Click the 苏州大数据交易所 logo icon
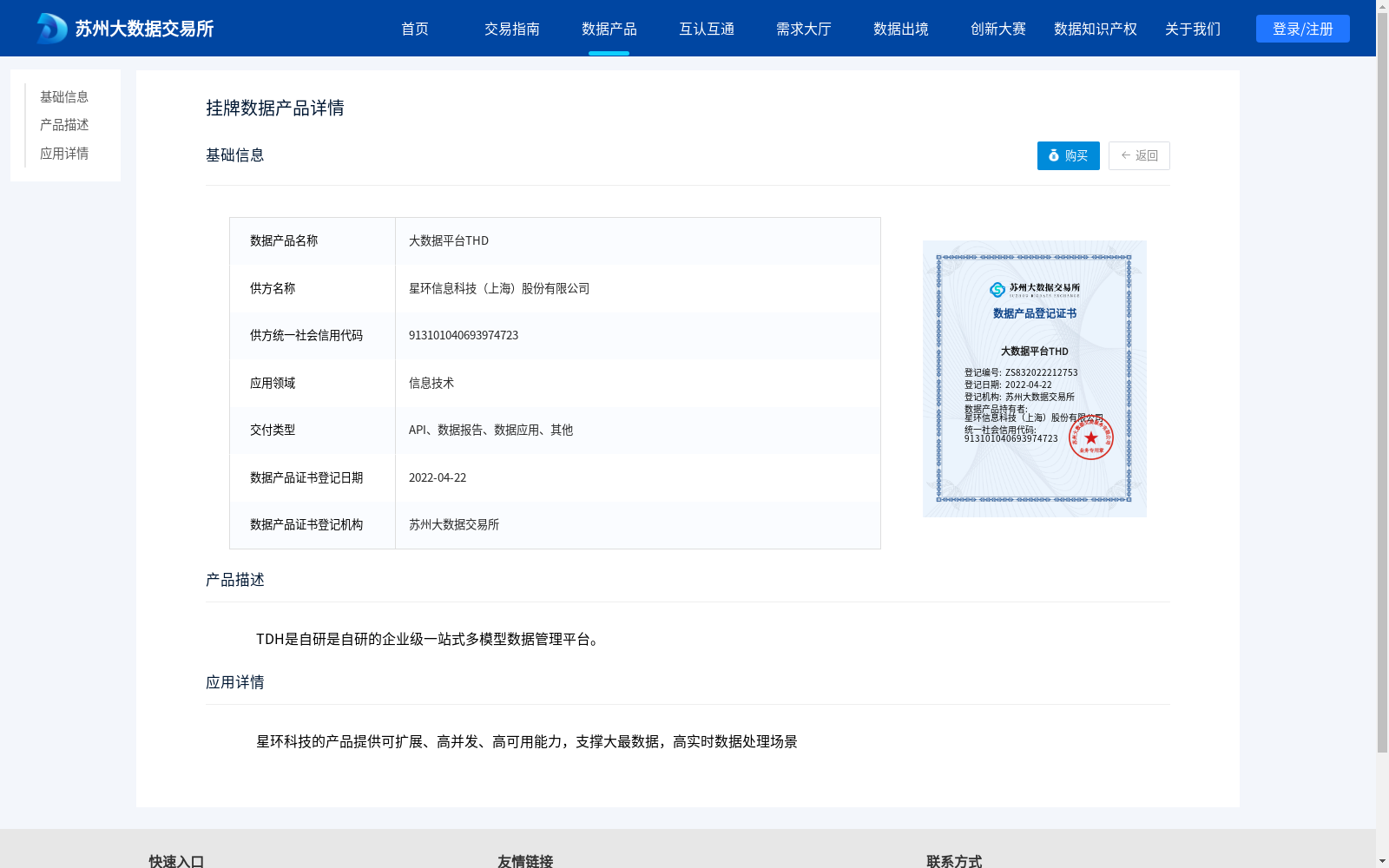Viewport: 1389px width, 868px height. click(51, 29)
